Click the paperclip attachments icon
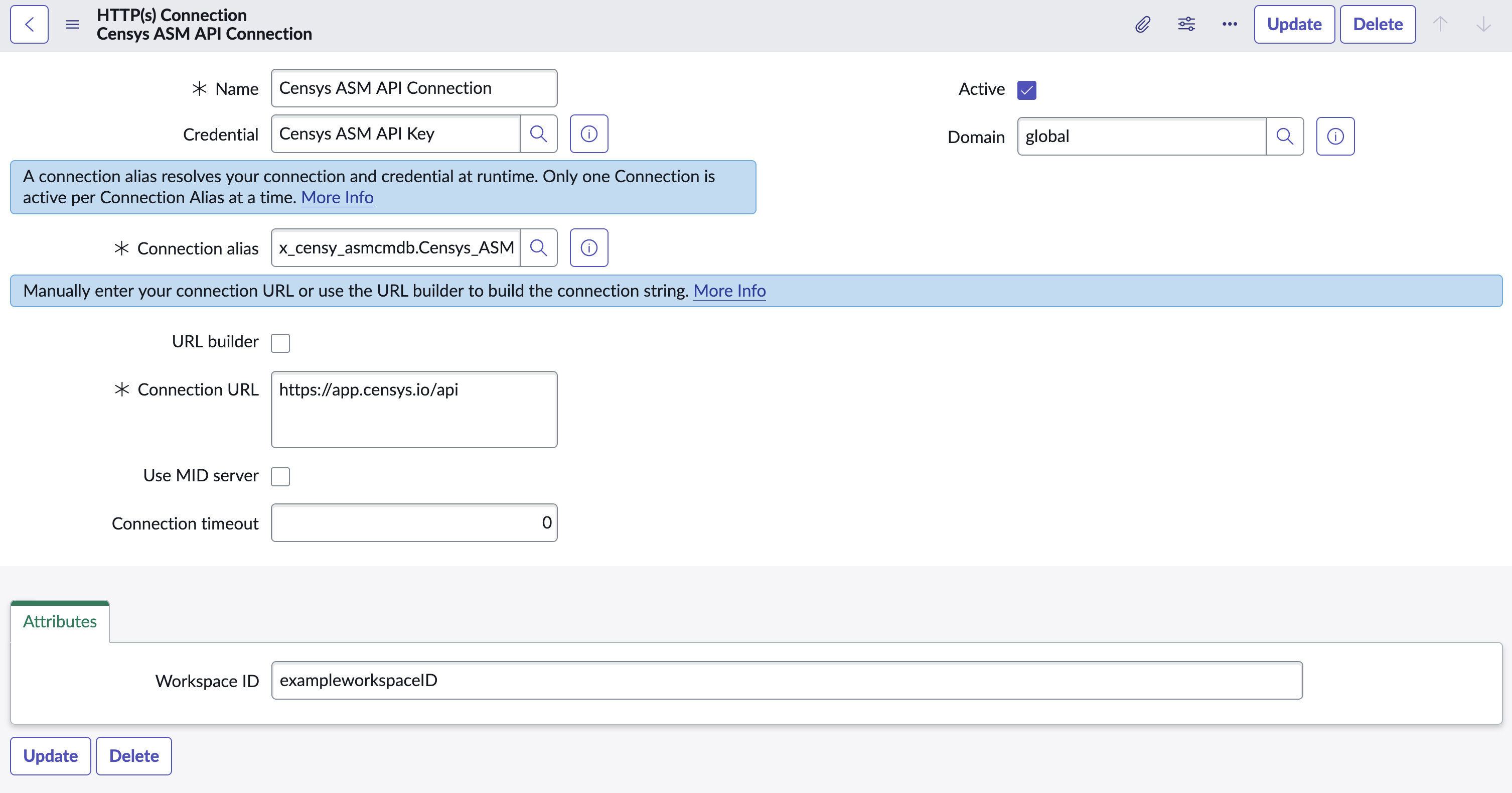The height and width of the screenshot is (793, 1512). coord(1142,24)
